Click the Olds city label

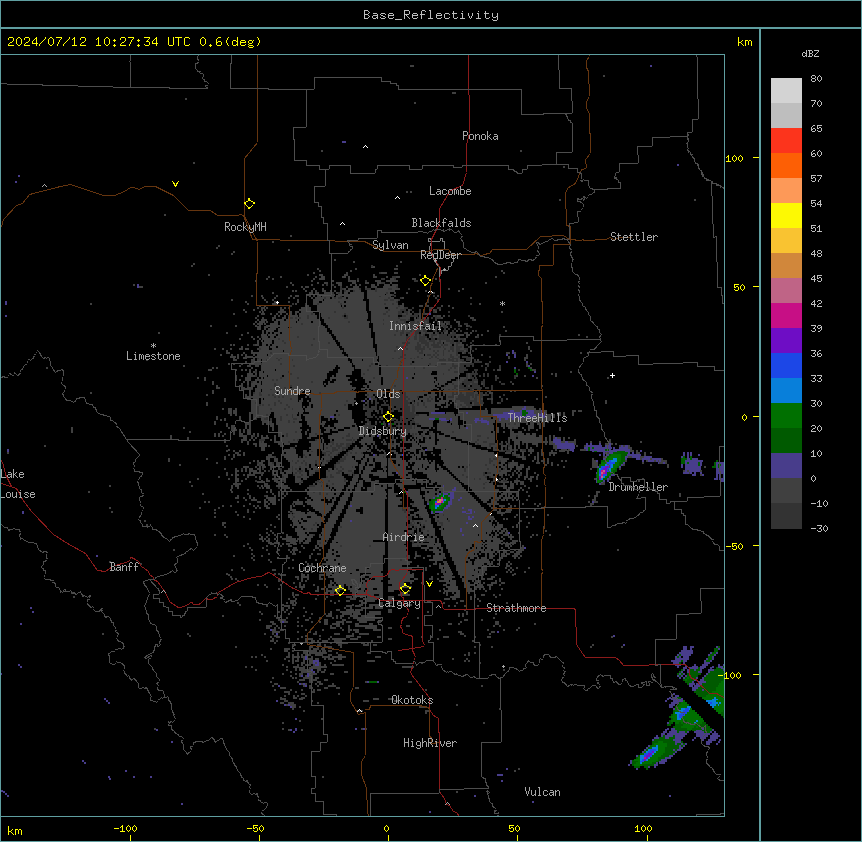click(x=388, y=394)
